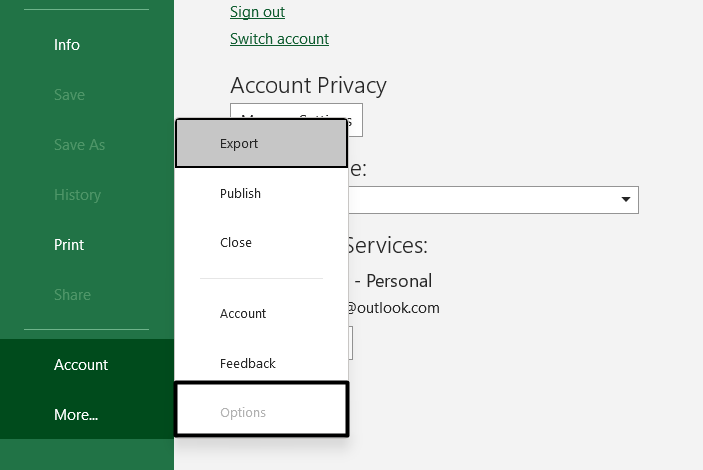The image size is (703, 470).
Task: Click the Sign out link
Action: tap(257, 12)
